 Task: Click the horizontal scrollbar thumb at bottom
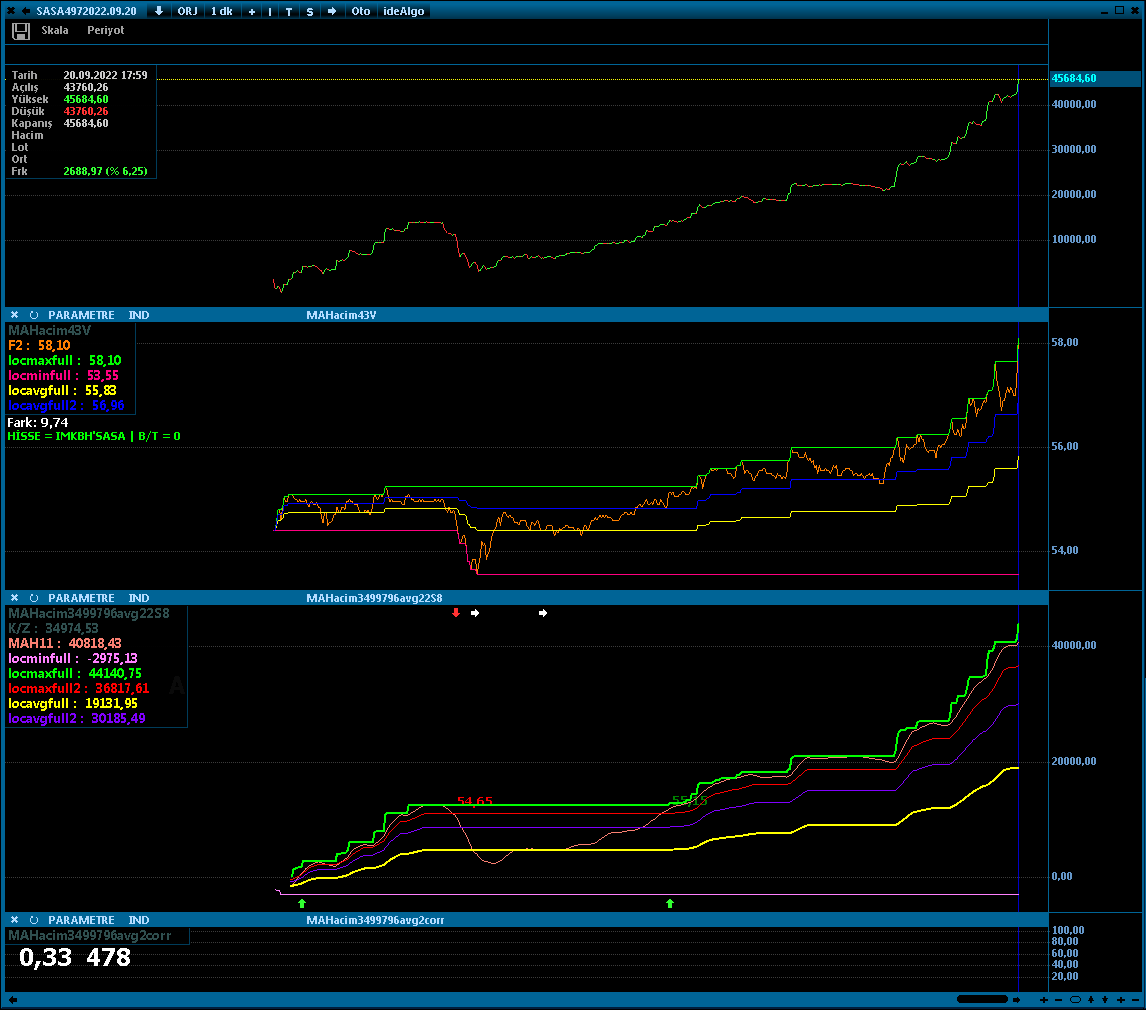[x=982, y=999]
